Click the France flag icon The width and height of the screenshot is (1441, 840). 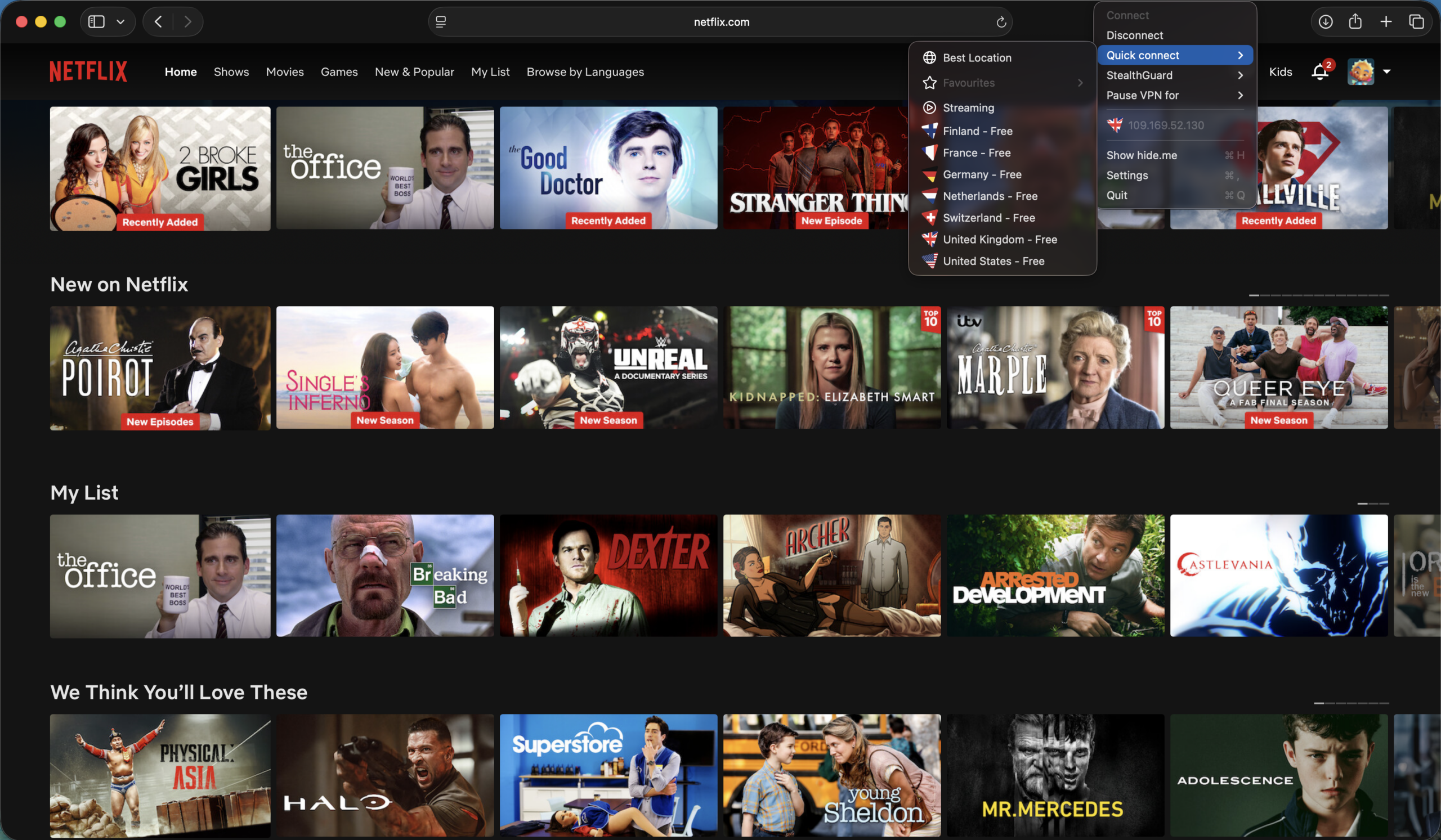[930, 152]
